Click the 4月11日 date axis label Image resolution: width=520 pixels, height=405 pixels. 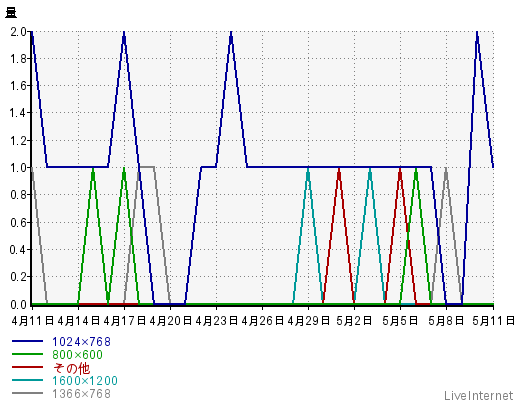(32, 321)
